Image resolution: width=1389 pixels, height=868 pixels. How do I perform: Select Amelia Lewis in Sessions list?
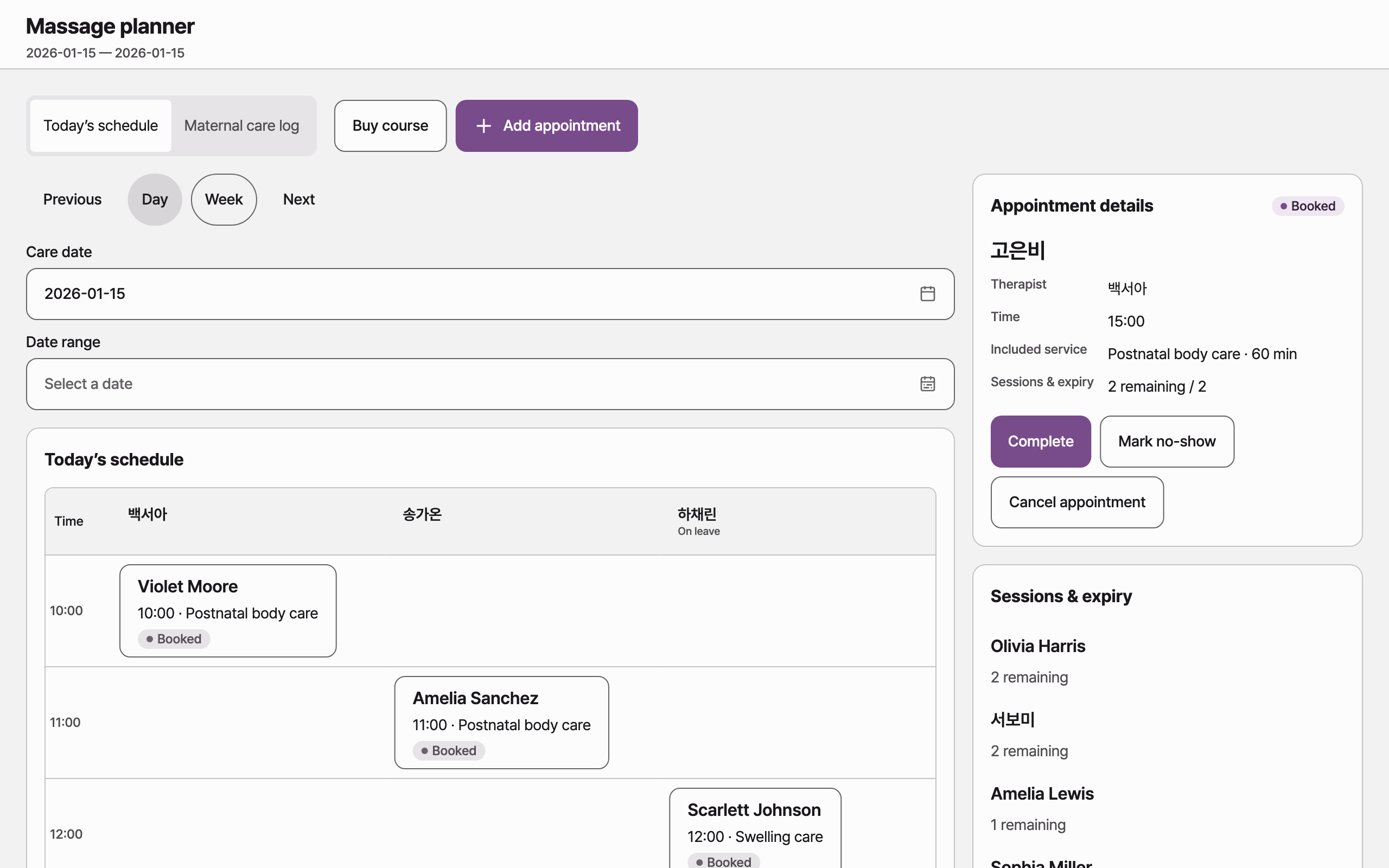click(1042, 793)
